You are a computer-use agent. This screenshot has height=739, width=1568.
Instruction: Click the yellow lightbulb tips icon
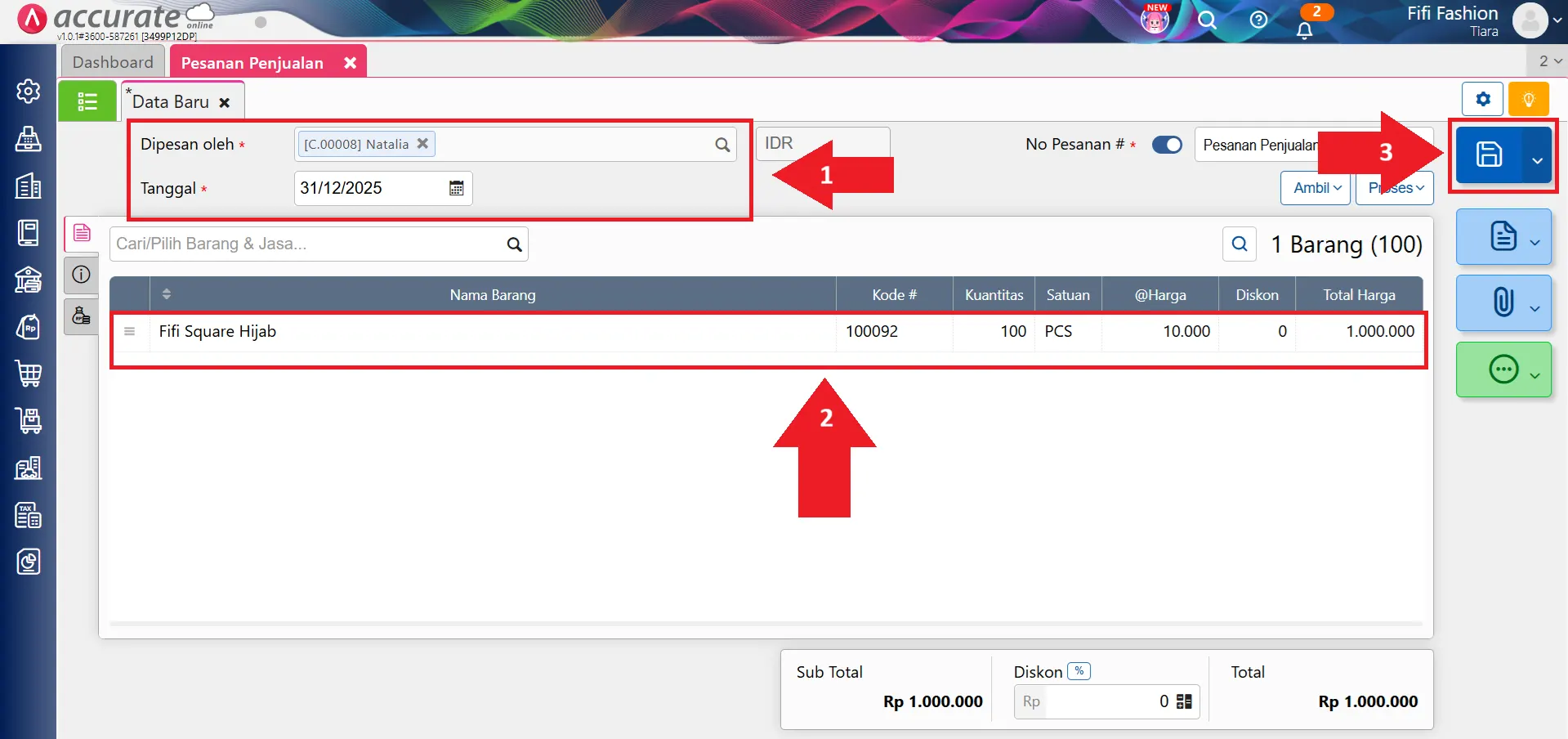click(1530, 99)
